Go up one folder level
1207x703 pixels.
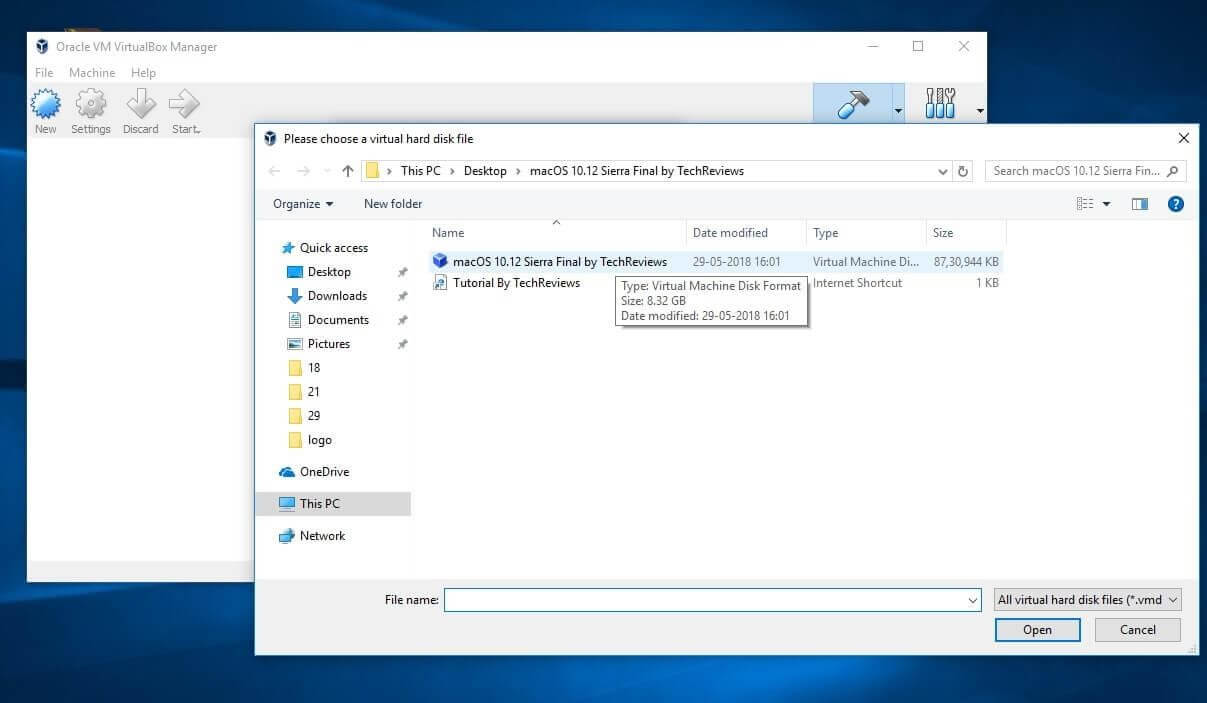point(348,171)
